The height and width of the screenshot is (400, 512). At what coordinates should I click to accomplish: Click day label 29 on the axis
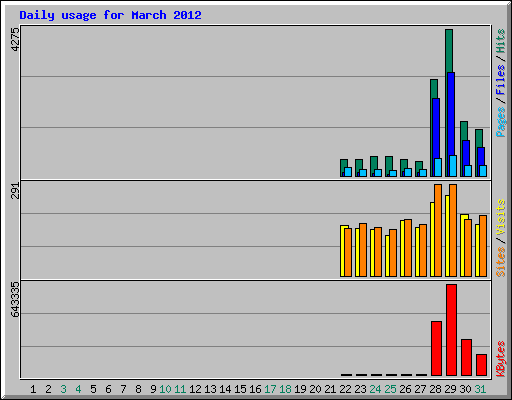point(450,389)
